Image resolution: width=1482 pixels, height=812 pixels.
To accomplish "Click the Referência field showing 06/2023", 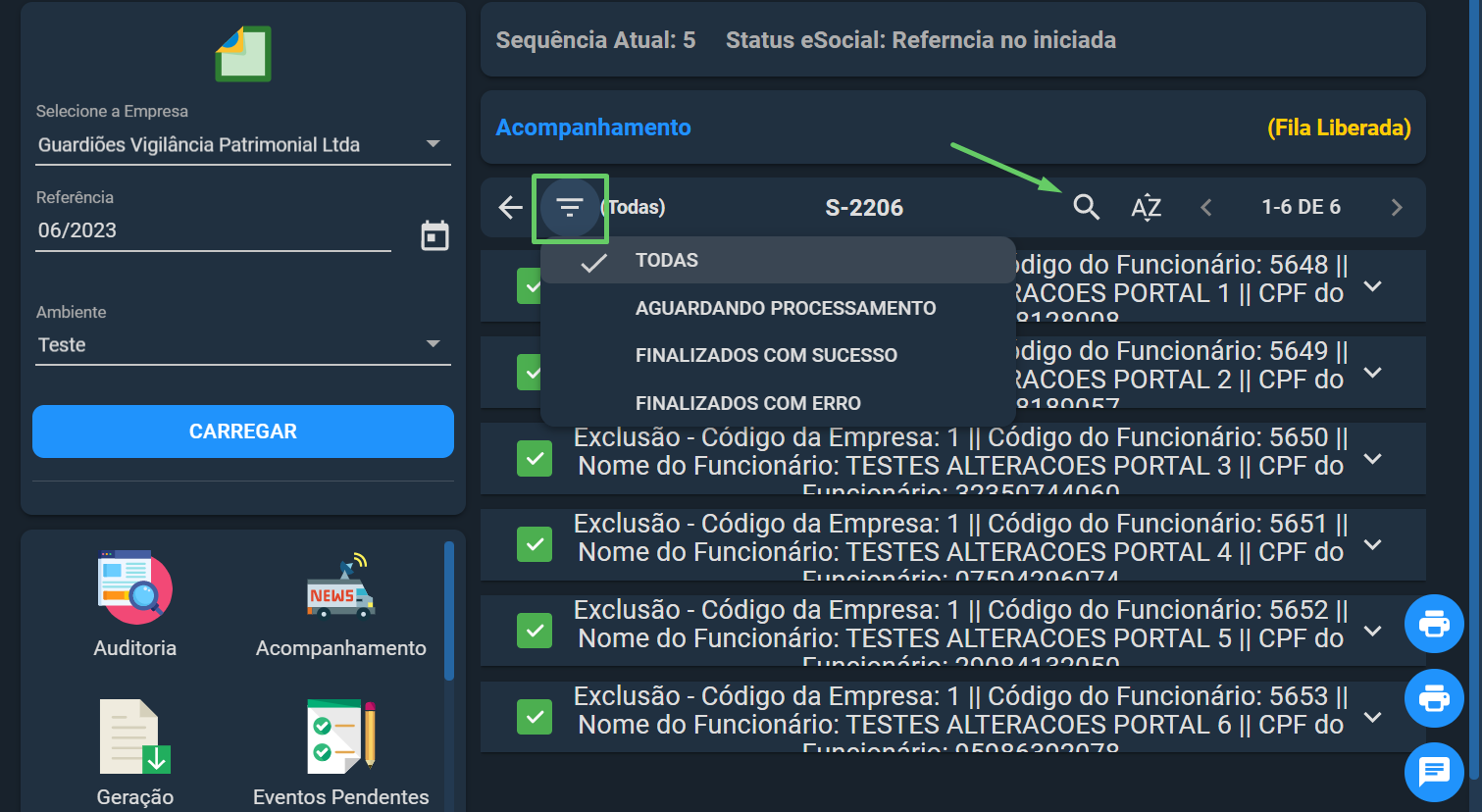I will click(213, 230).
